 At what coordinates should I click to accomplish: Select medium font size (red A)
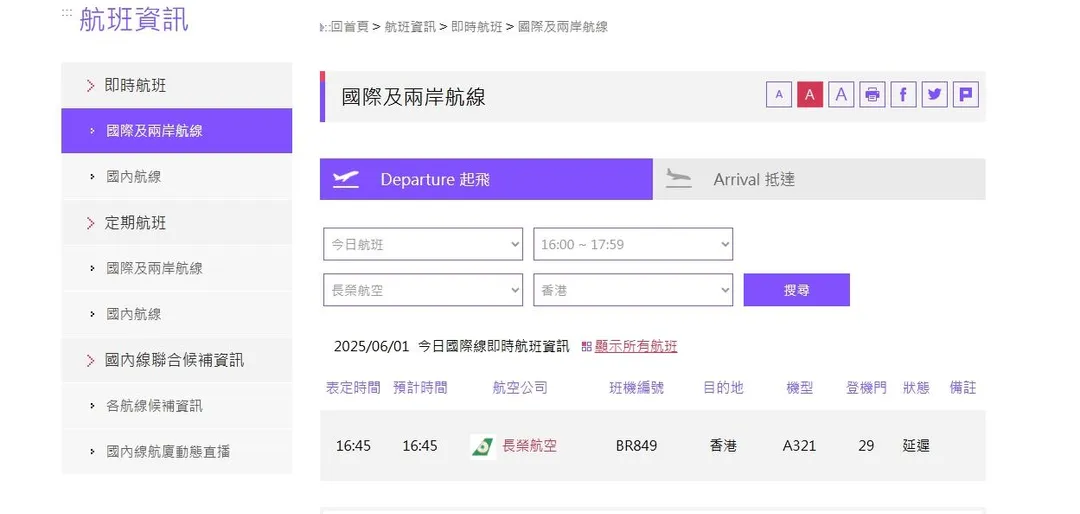click(810, 94)
